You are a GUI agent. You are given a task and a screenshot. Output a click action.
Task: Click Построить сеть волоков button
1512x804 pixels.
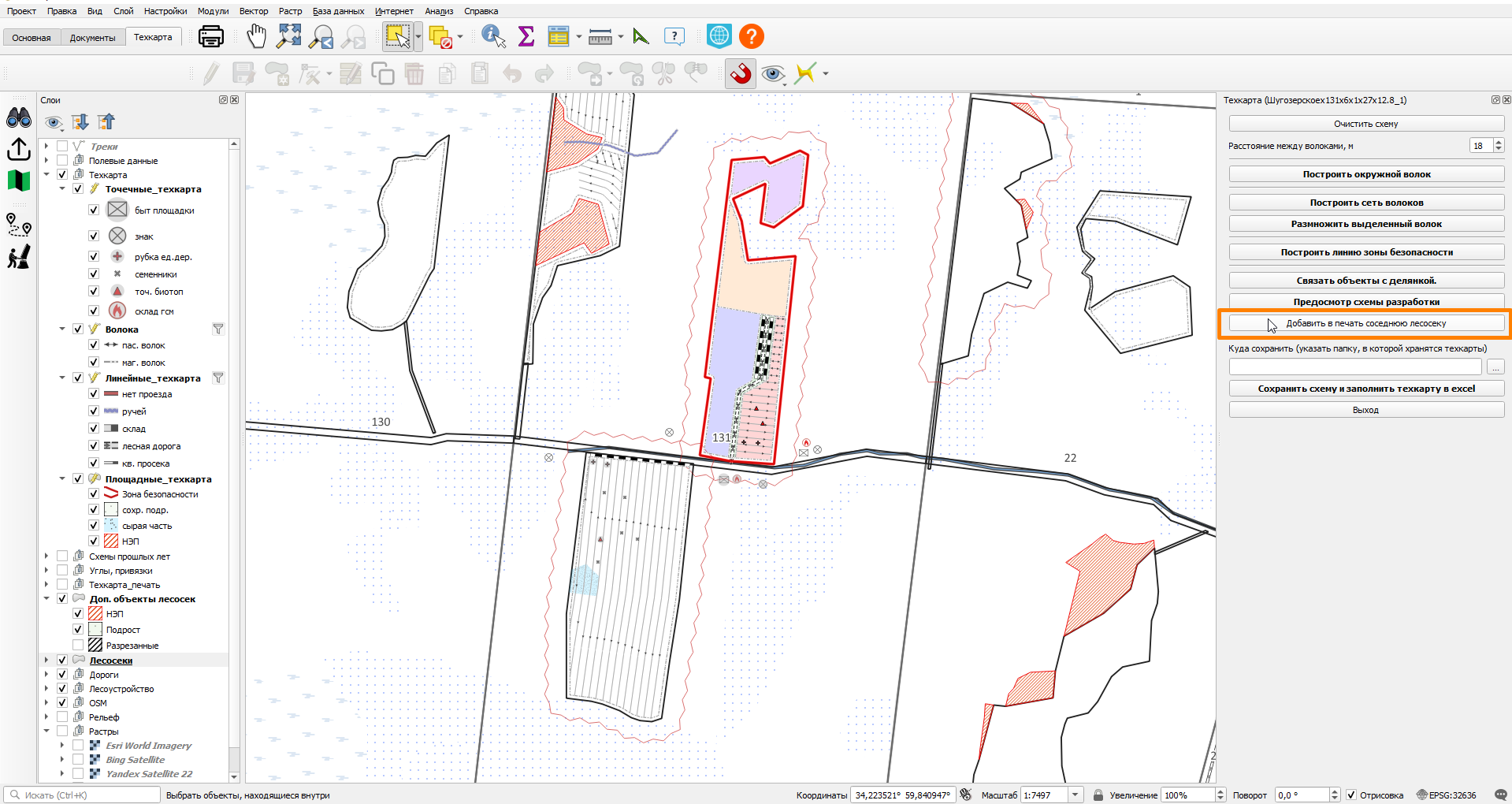tap(1366, 203)
